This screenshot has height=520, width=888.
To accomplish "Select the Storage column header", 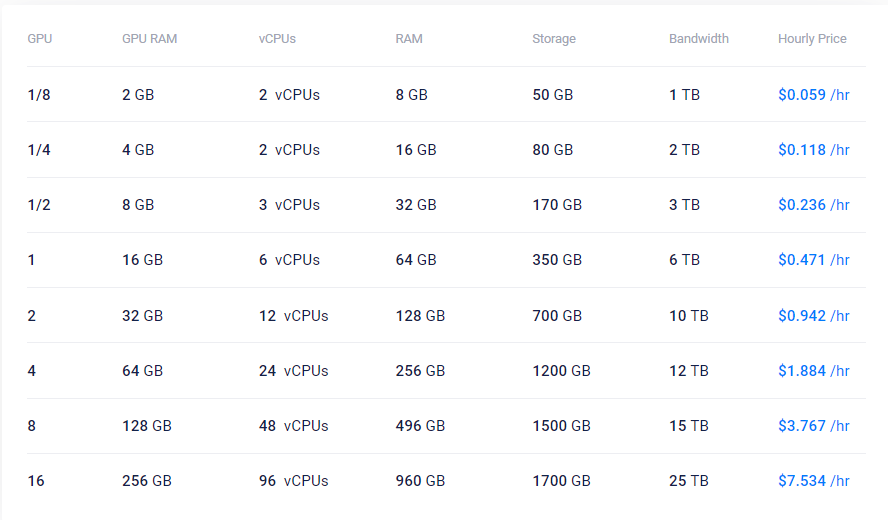I will click(x=554, y=39).
